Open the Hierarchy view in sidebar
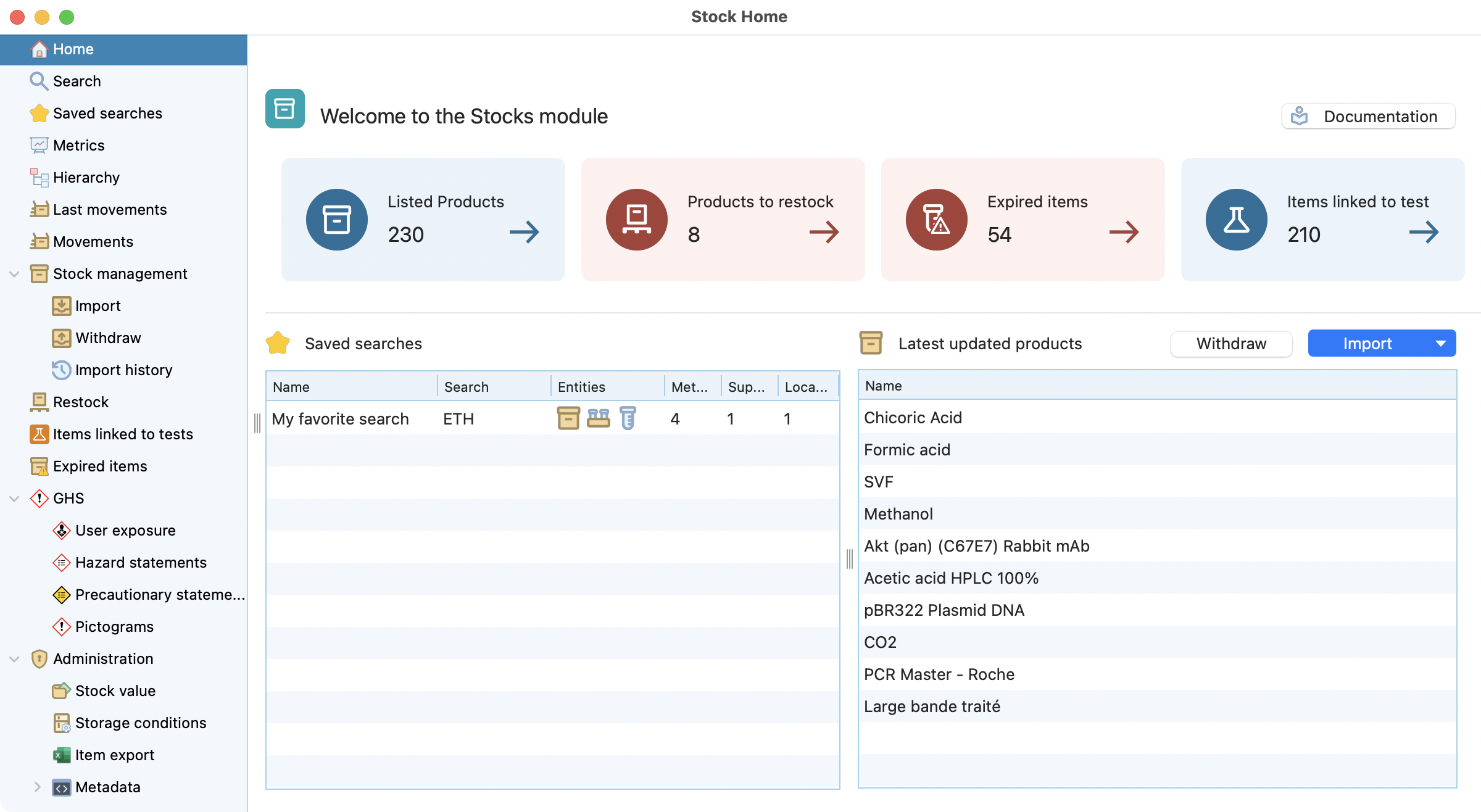The image size is (1481, 812). [86, 178]
